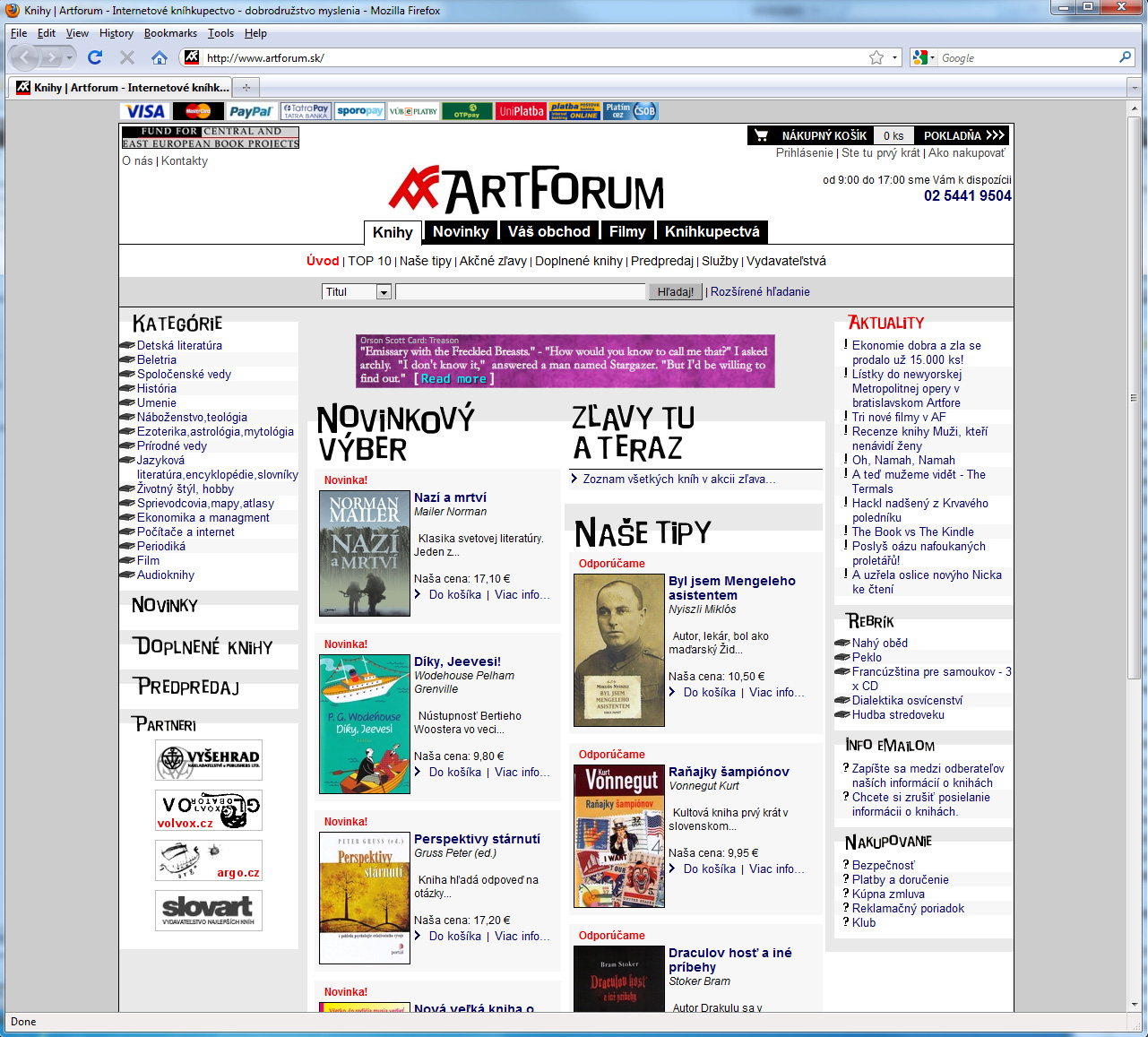Click the PayPal payment logo

[250, 111]
